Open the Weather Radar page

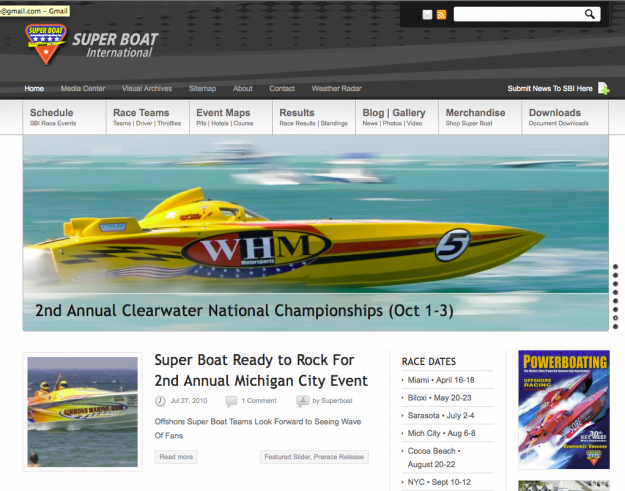click(336, 88)
